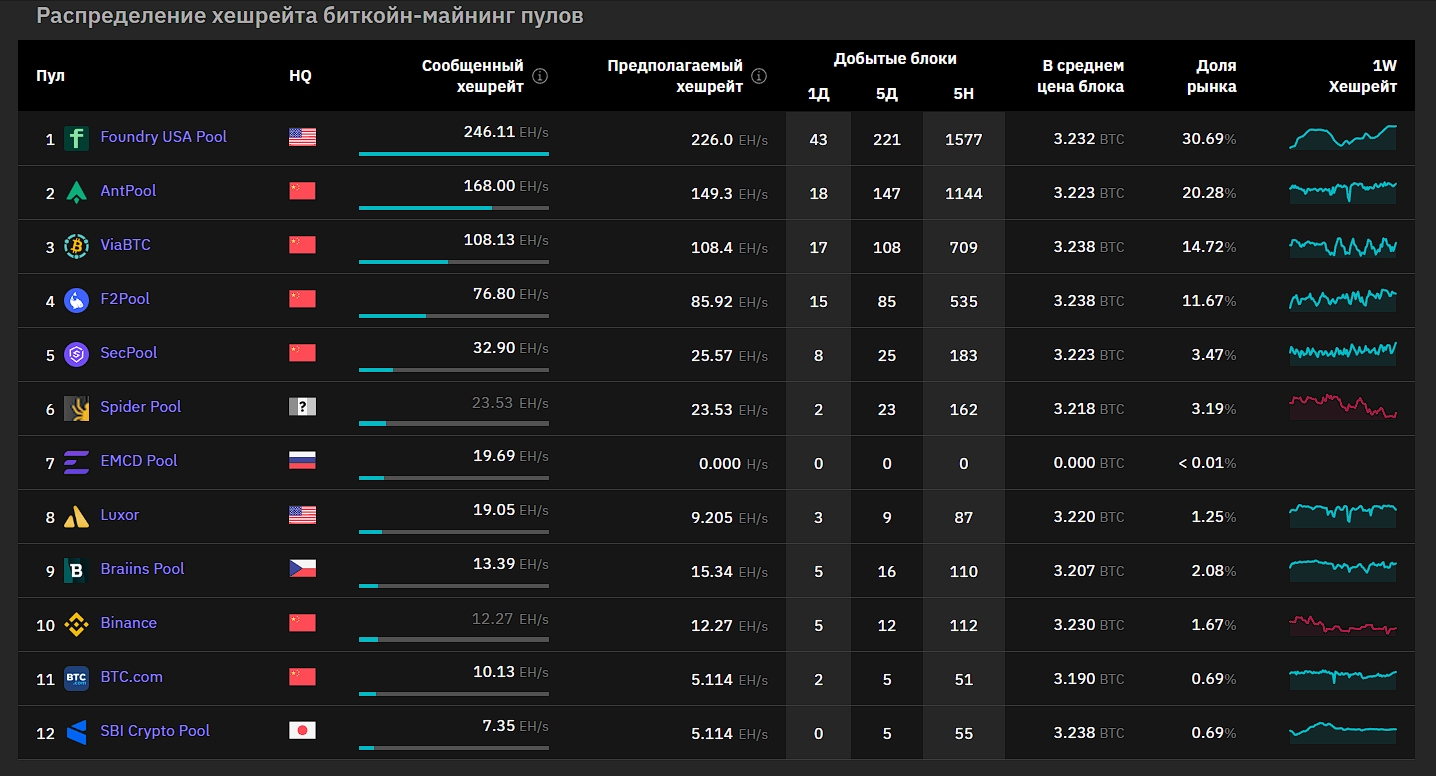Image resolution: width=1436 pixels, height=776 pixels.
Task: Click the EMCD Pool logo icon
Action: tap(76, 462)
